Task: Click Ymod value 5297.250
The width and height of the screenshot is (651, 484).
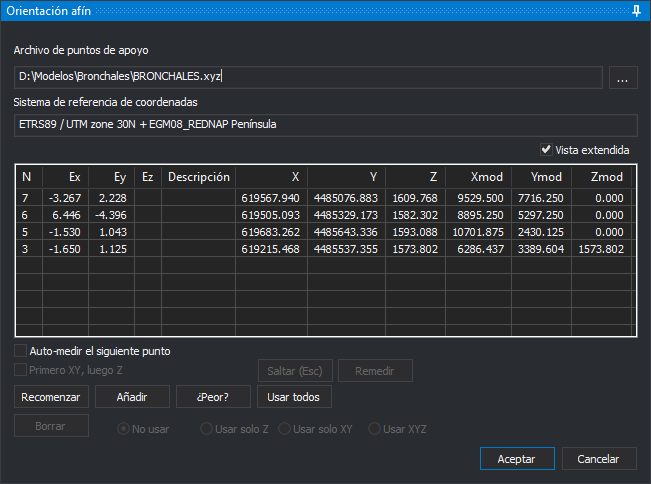Action: (x=541, y=215)
